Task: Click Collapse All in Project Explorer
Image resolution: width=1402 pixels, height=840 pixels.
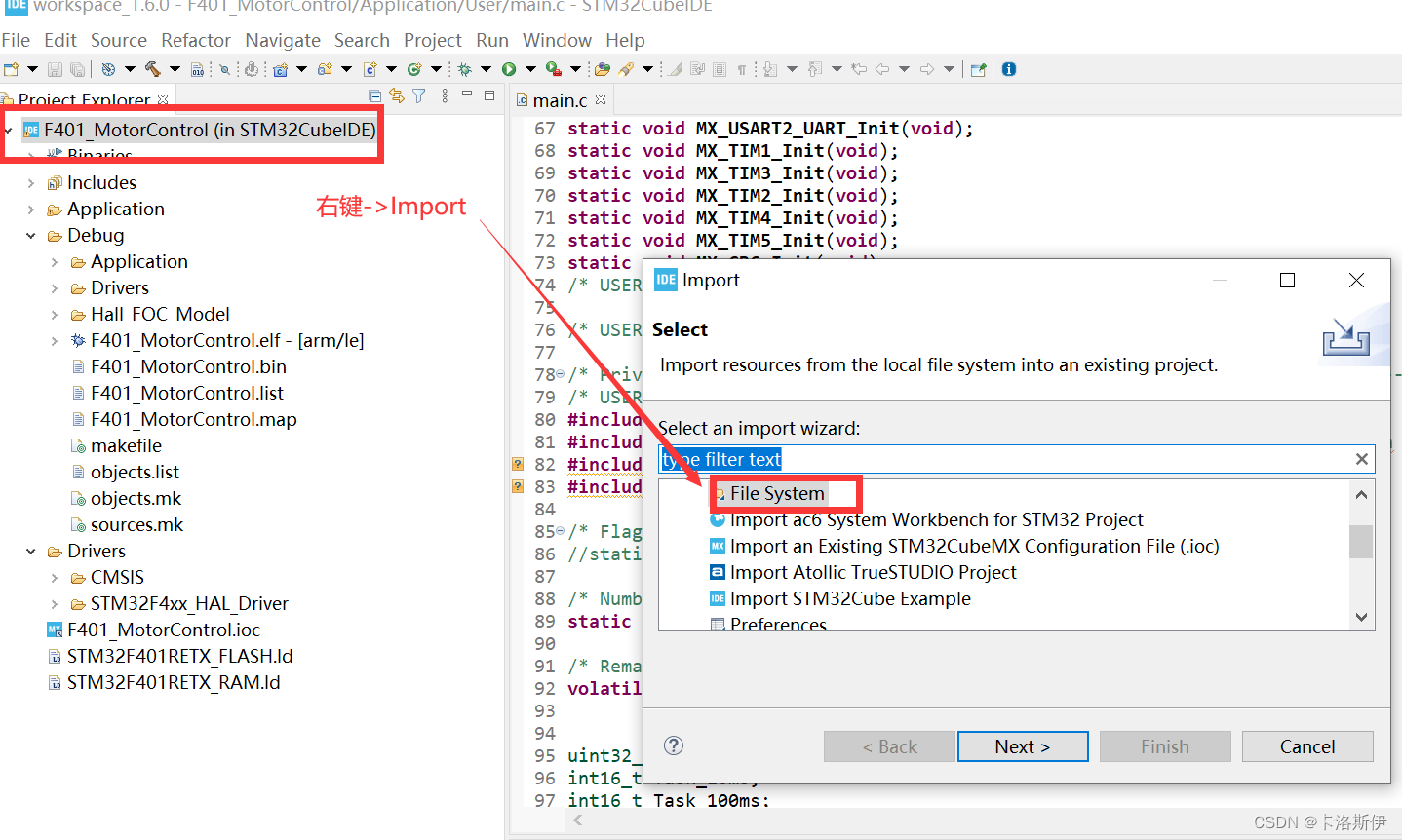Action: point(375,96)
